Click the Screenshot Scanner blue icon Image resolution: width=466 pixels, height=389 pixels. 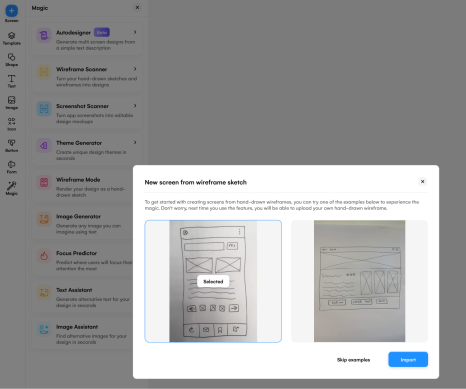click(x=44, y=109)
